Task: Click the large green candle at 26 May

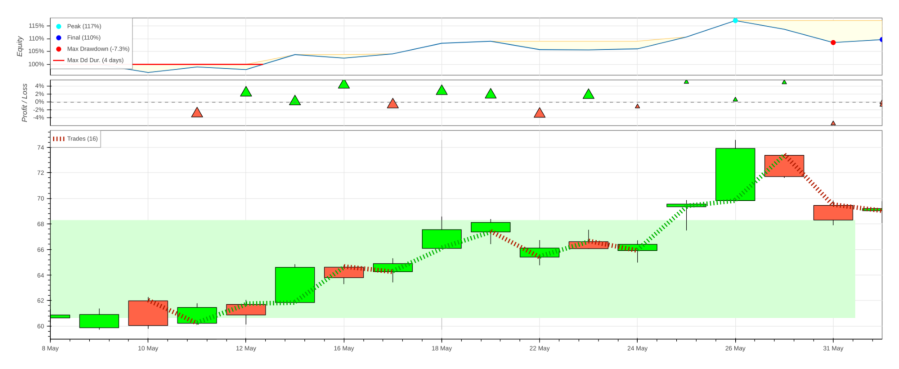Action: (735, 174)
